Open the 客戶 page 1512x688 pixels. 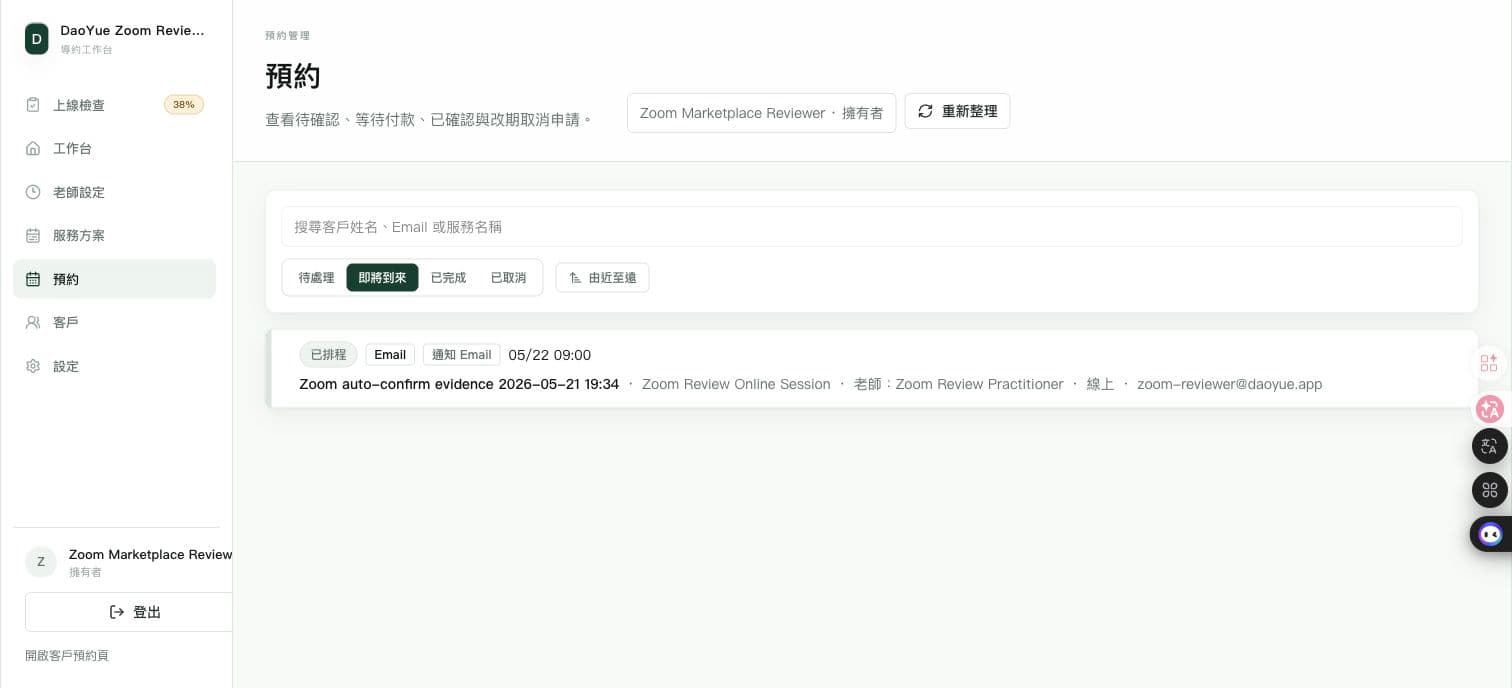point(114,322)
